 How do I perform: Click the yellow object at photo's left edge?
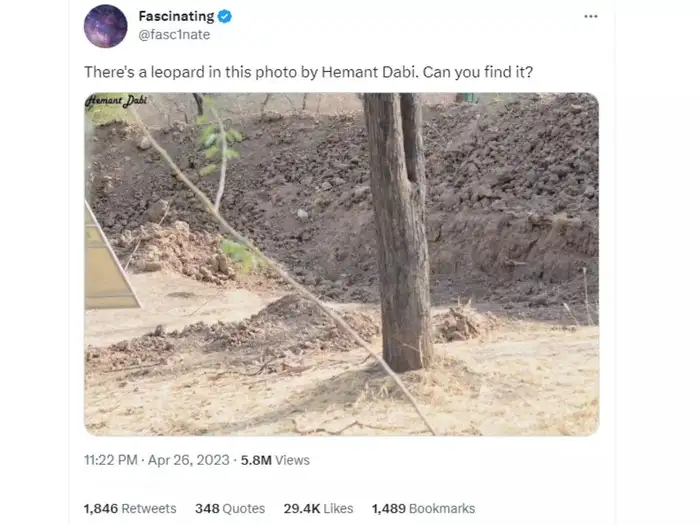107,265
